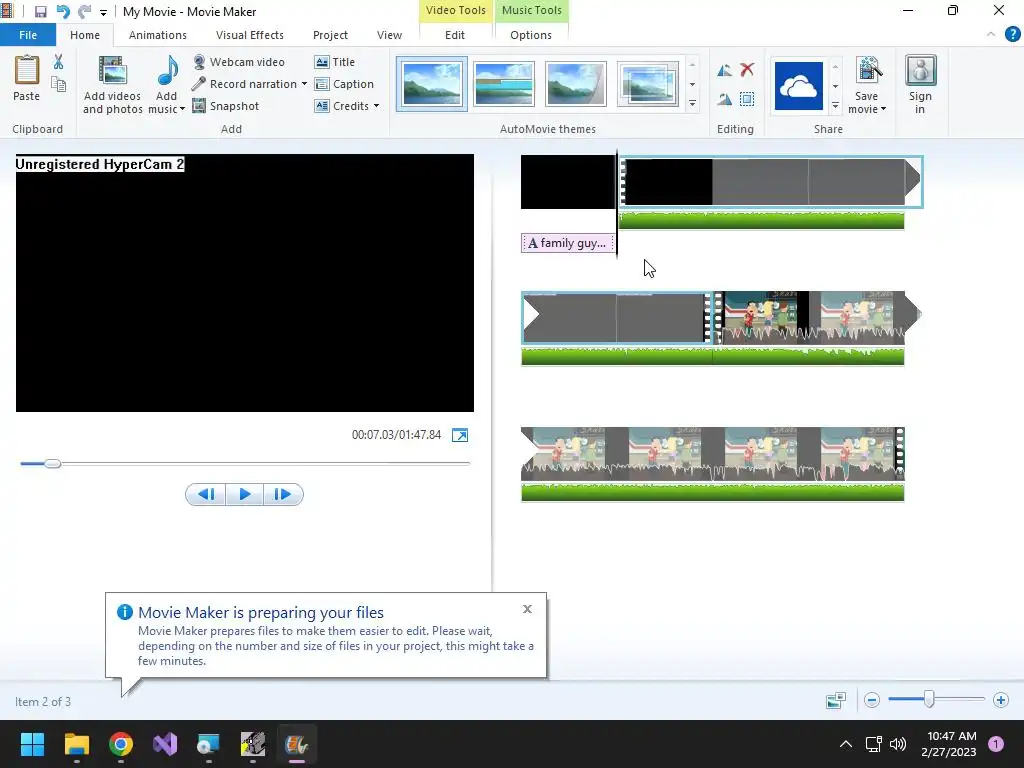Rotate right using the Editing icon

[724, 99]
